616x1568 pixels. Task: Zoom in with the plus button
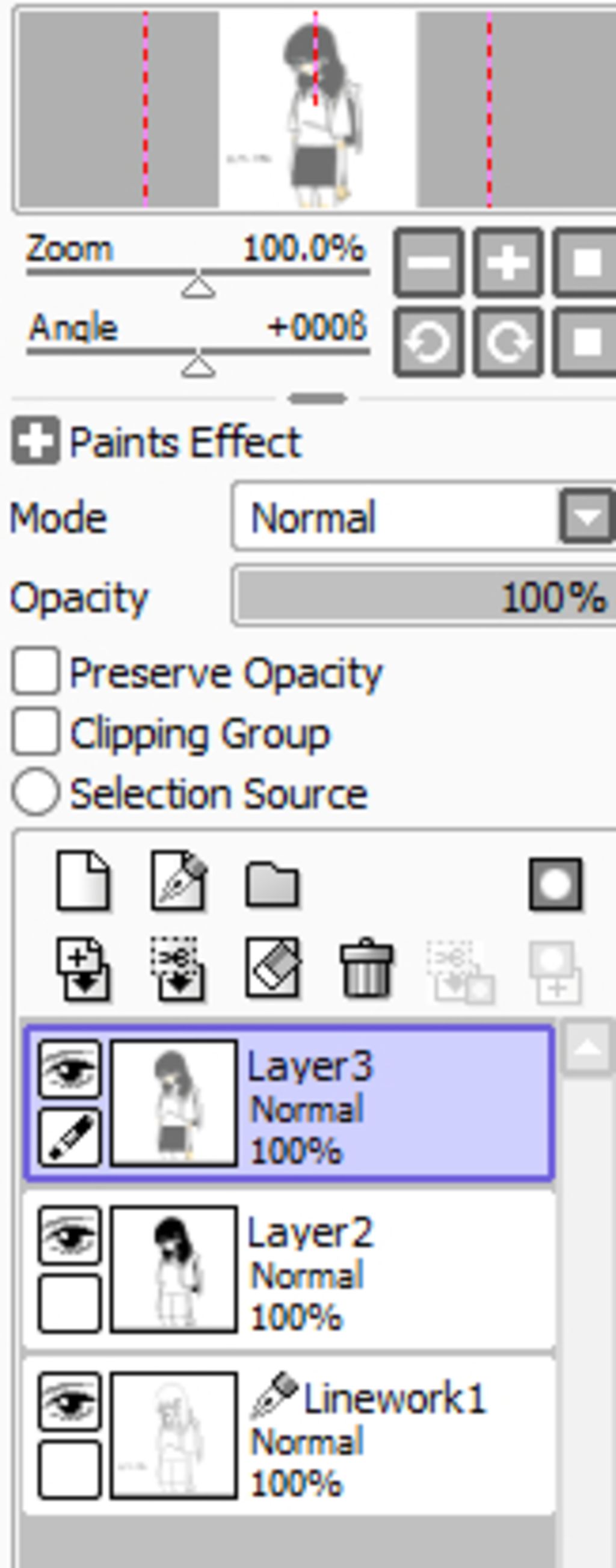508,262
